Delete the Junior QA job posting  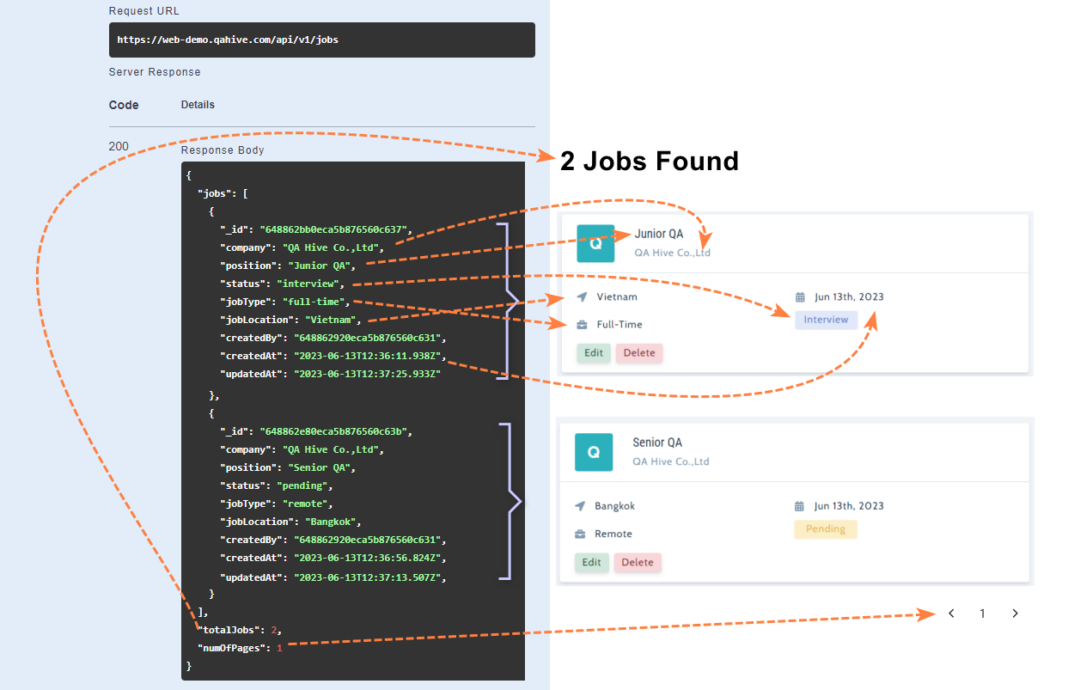coord(639,353)
